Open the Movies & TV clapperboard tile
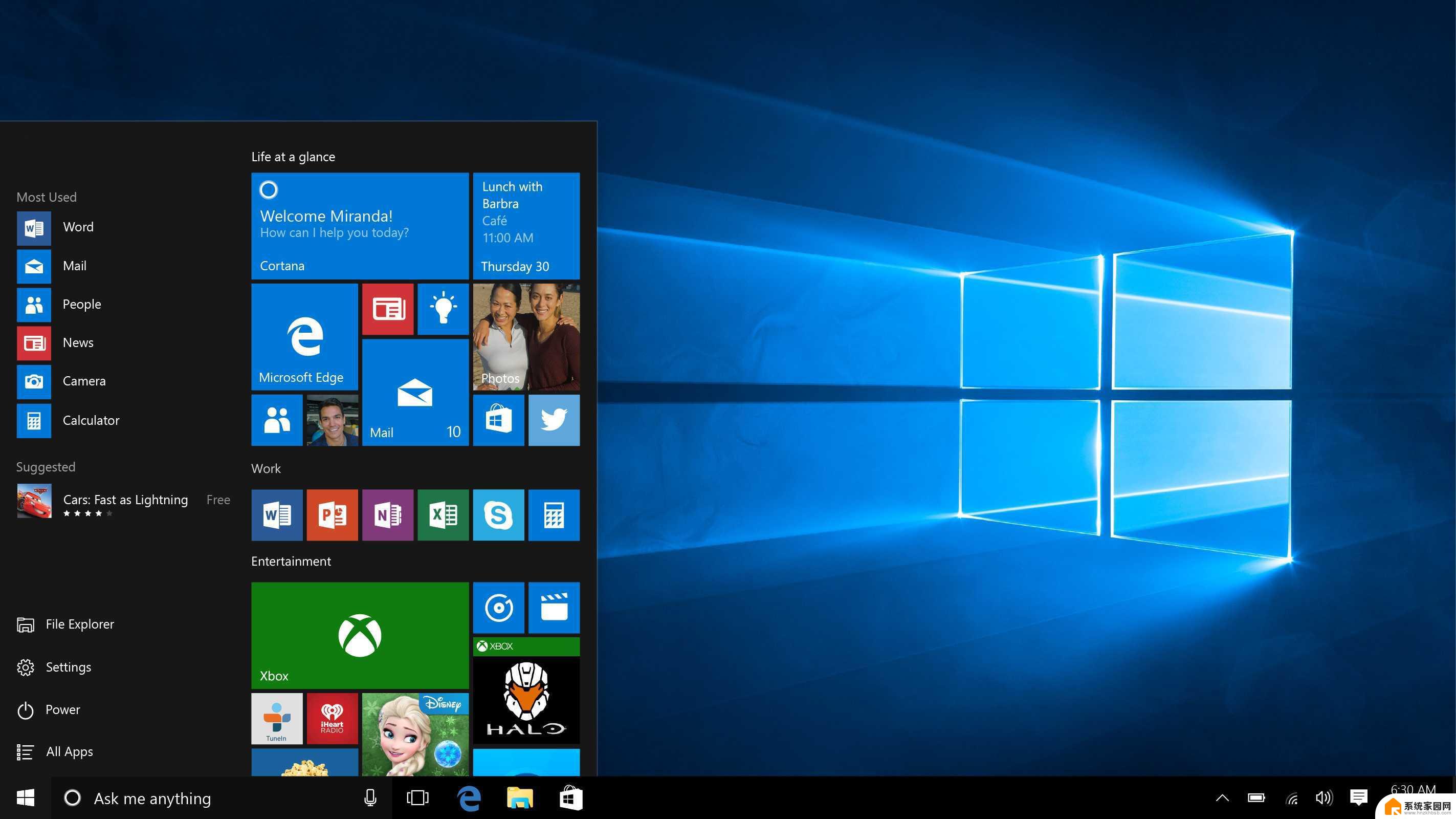This screenshot has width=1456, height=819. pyautogui.click(x=554, y=608)
